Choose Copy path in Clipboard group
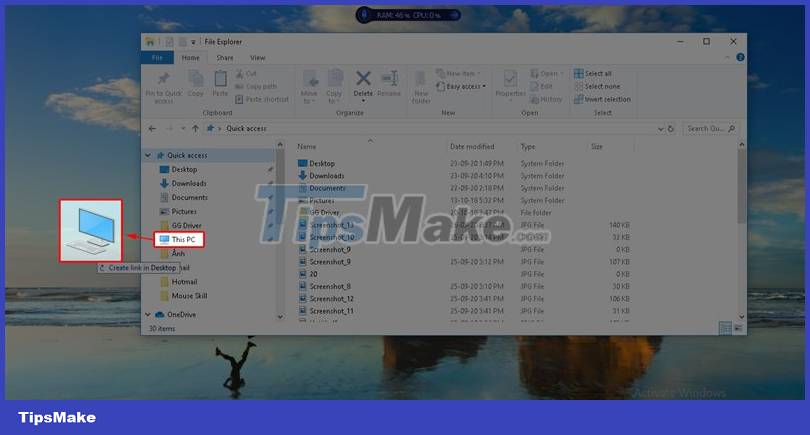This screenshot has height=435, width=810. coord(256,86)
